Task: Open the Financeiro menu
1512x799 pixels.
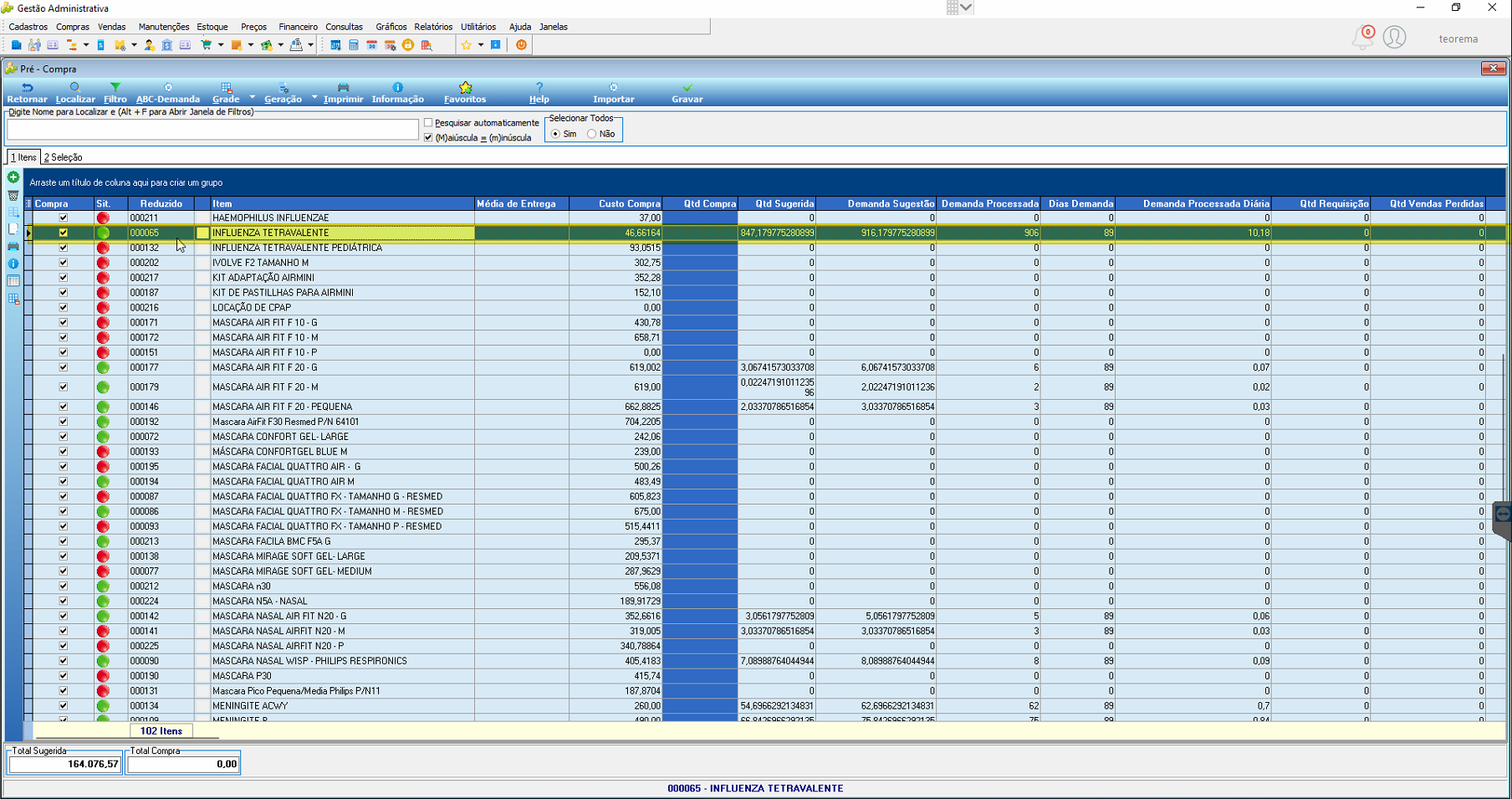Action: (298, 27)
